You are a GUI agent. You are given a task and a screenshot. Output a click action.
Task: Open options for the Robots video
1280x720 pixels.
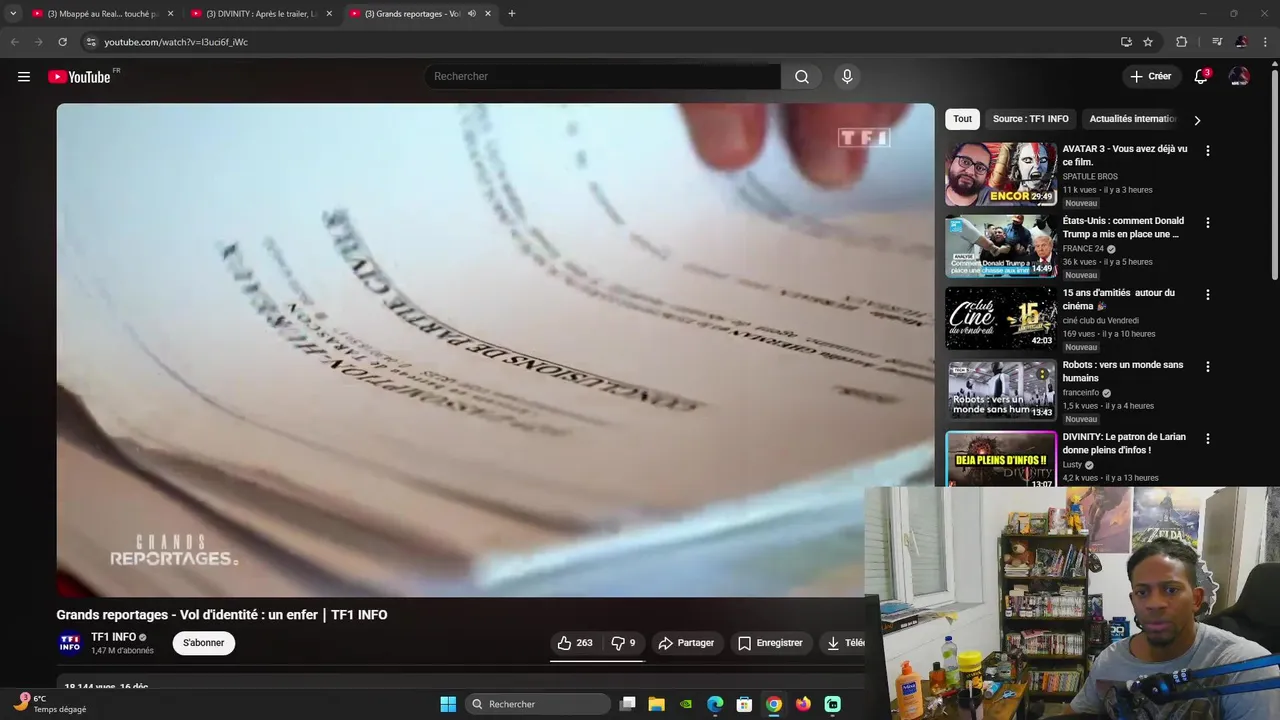1207,367
